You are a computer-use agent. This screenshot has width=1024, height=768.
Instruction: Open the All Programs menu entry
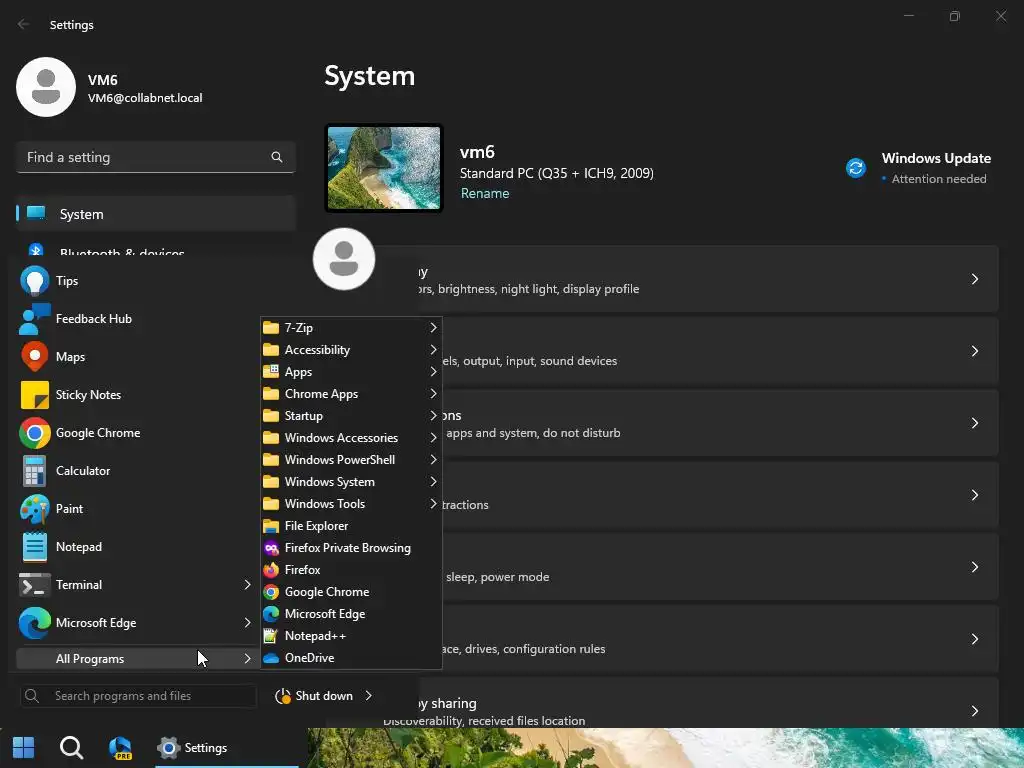point(136,658)
